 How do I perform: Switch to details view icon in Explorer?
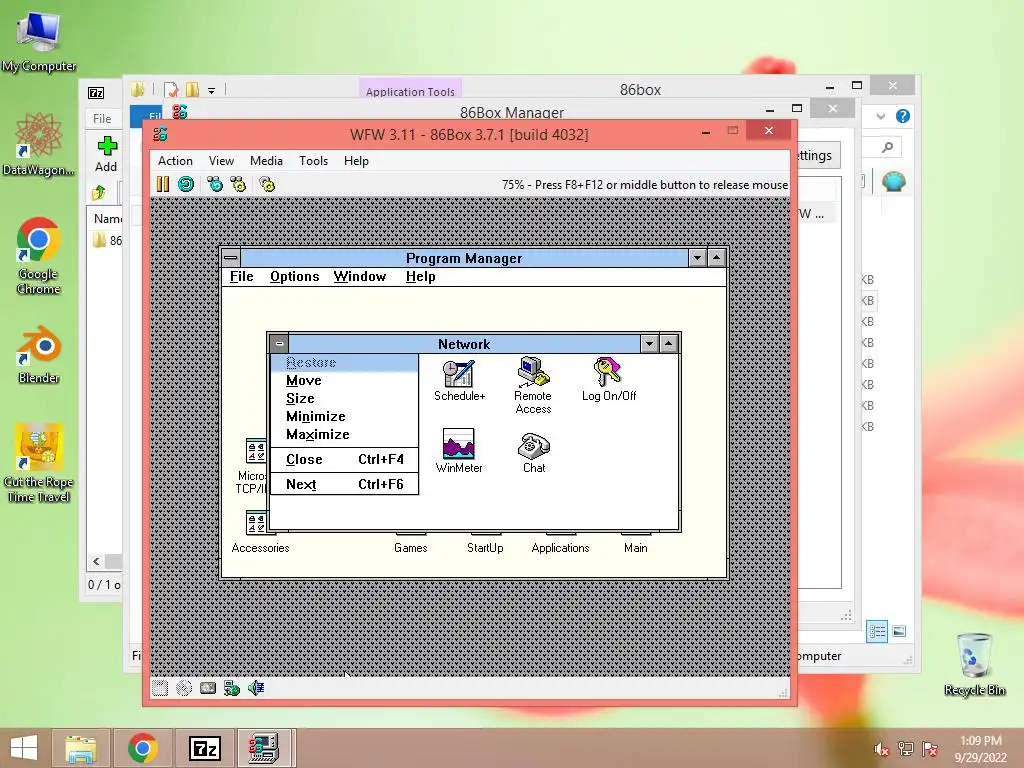(877, 632)
